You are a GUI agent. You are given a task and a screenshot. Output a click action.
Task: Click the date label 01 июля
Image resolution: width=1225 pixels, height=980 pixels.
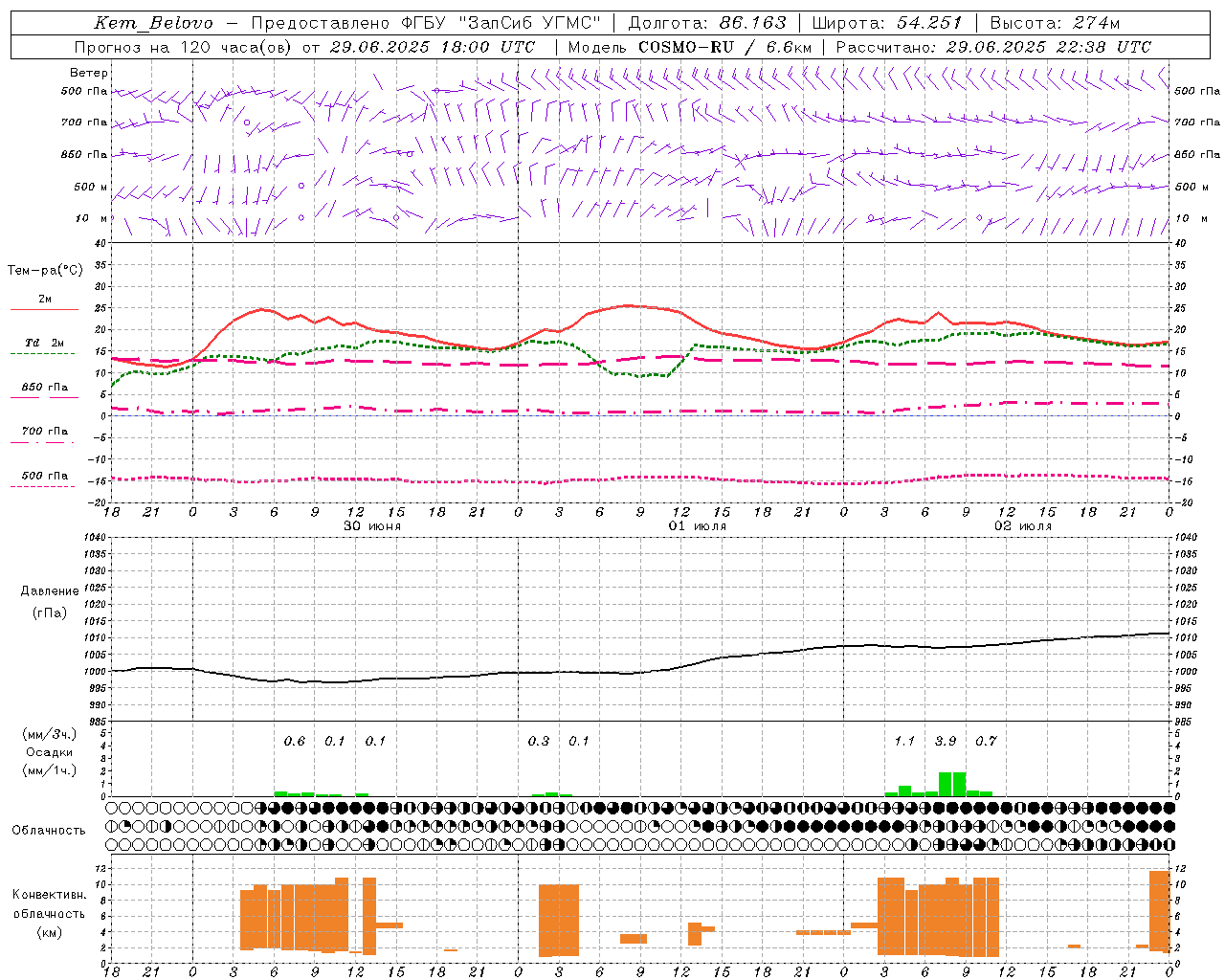click(698, 526)
